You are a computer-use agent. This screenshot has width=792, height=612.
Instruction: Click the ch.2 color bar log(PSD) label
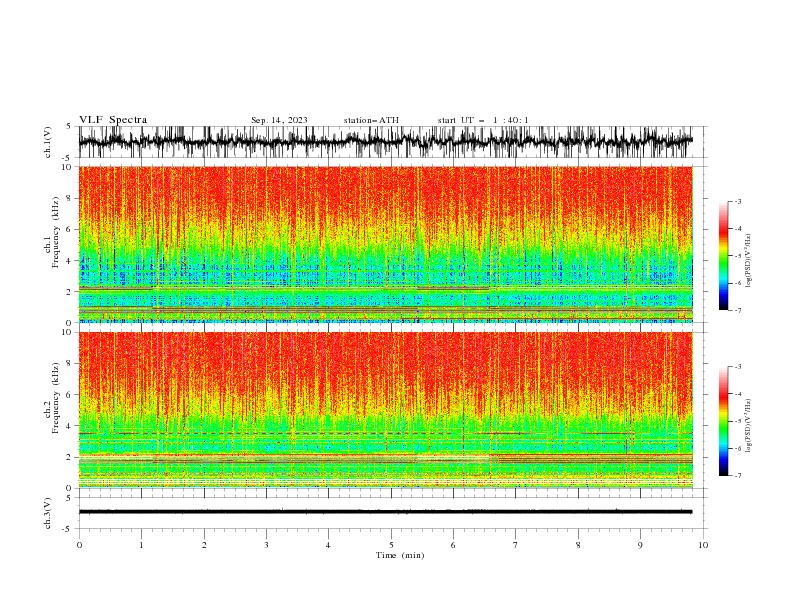(749, 426)
